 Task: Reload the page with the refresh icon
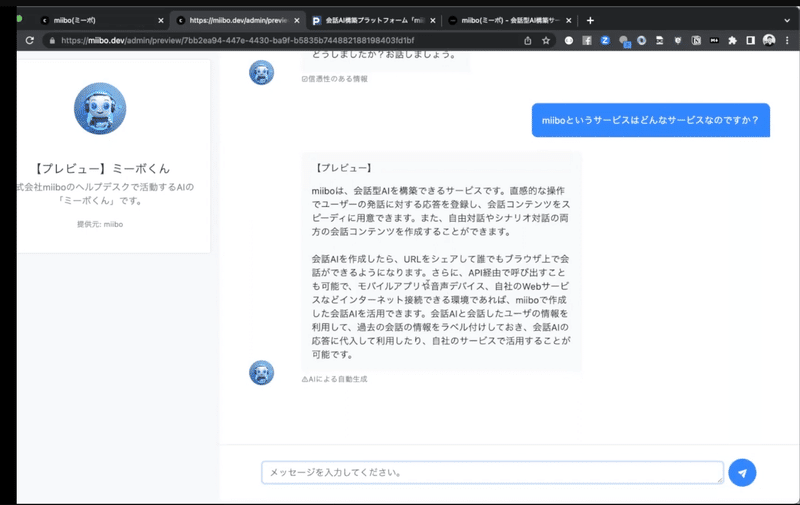pos(30,40)
